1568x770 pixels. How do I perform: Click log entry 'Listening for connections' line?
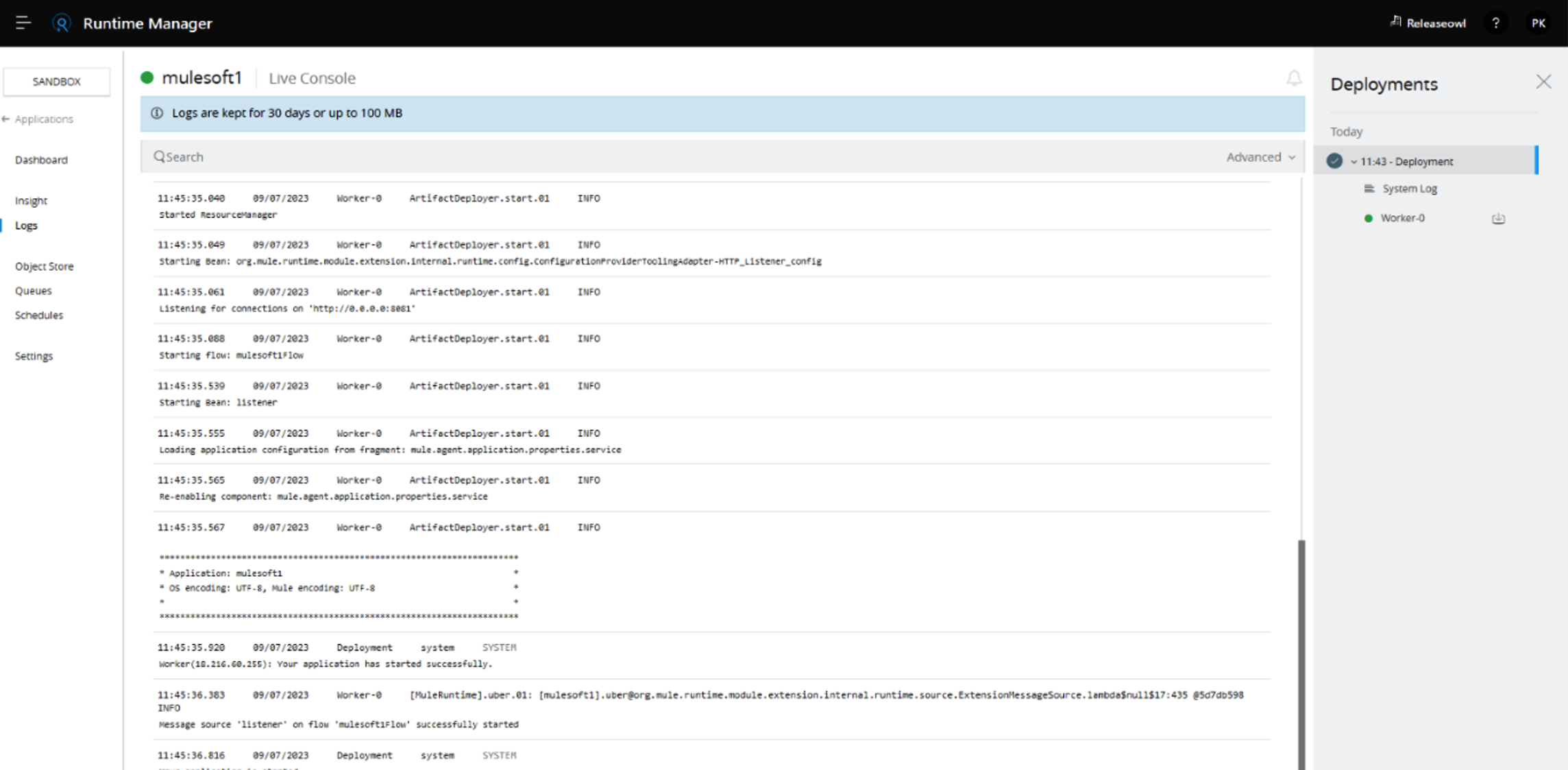287,309
